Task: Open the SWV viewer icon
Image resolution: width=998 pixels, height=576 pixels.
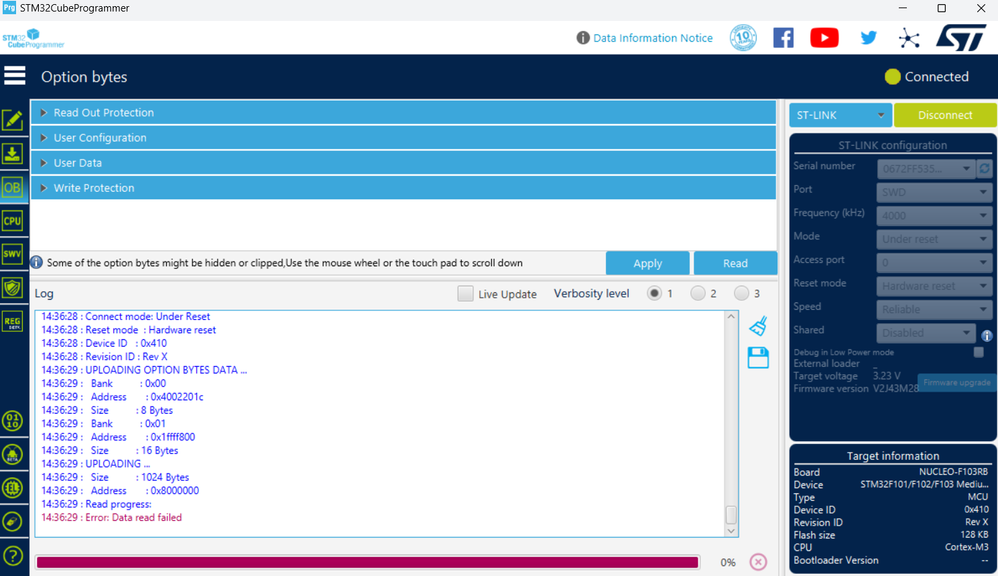Action: click(x=12, y=254)
